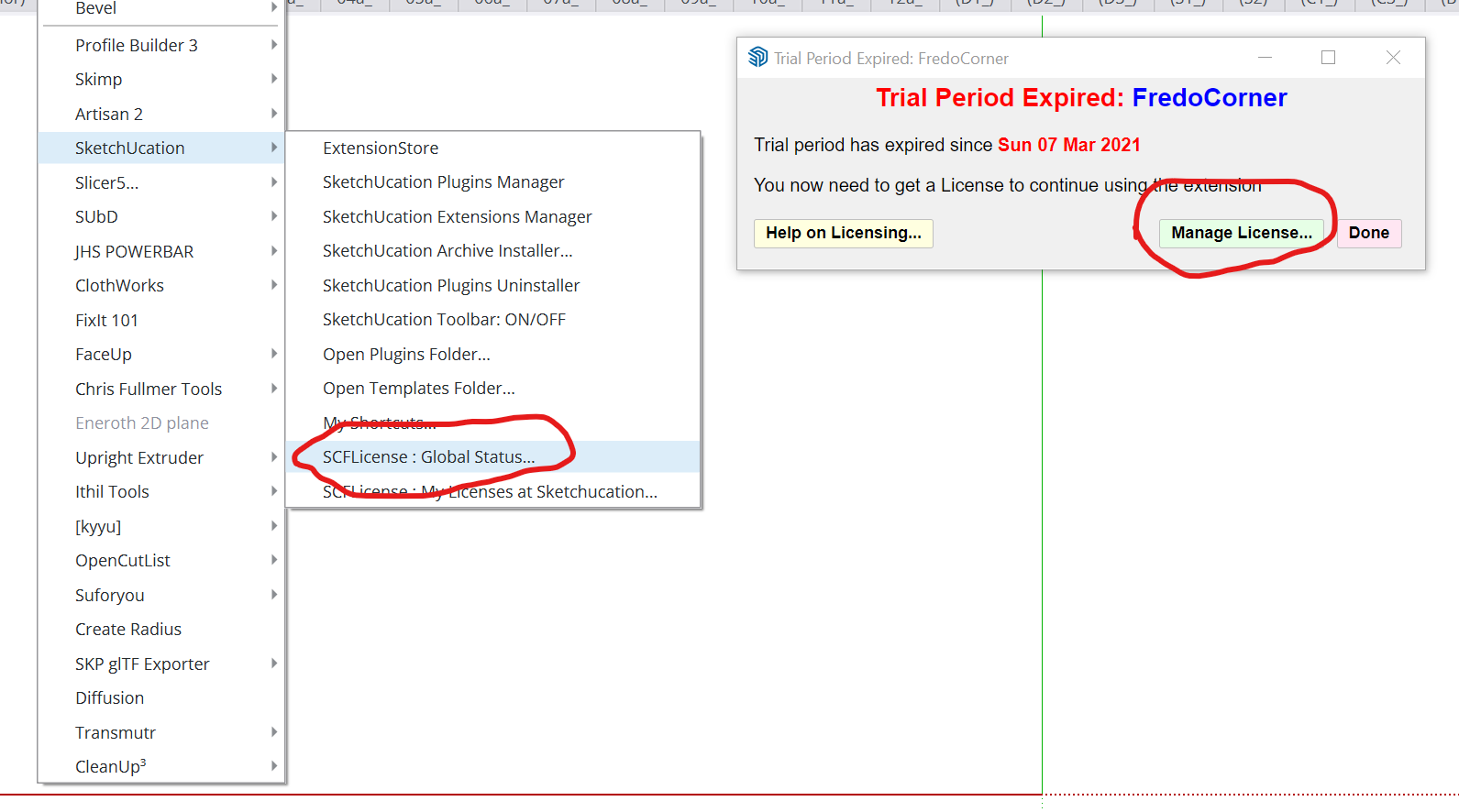Screen dimensions: 1459x812
Task: Open the FaceUp submenu
Action: [x=161, y=355]
